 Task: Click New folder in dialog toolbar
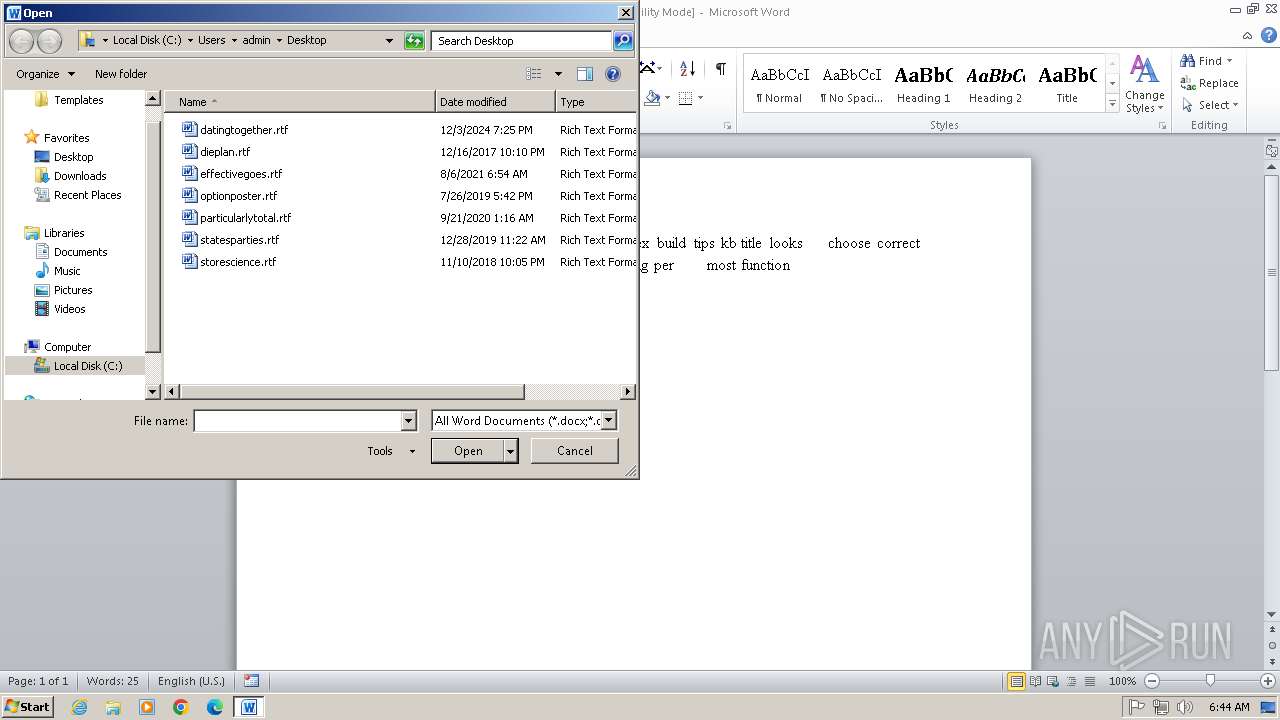click(x=121, y=74)
